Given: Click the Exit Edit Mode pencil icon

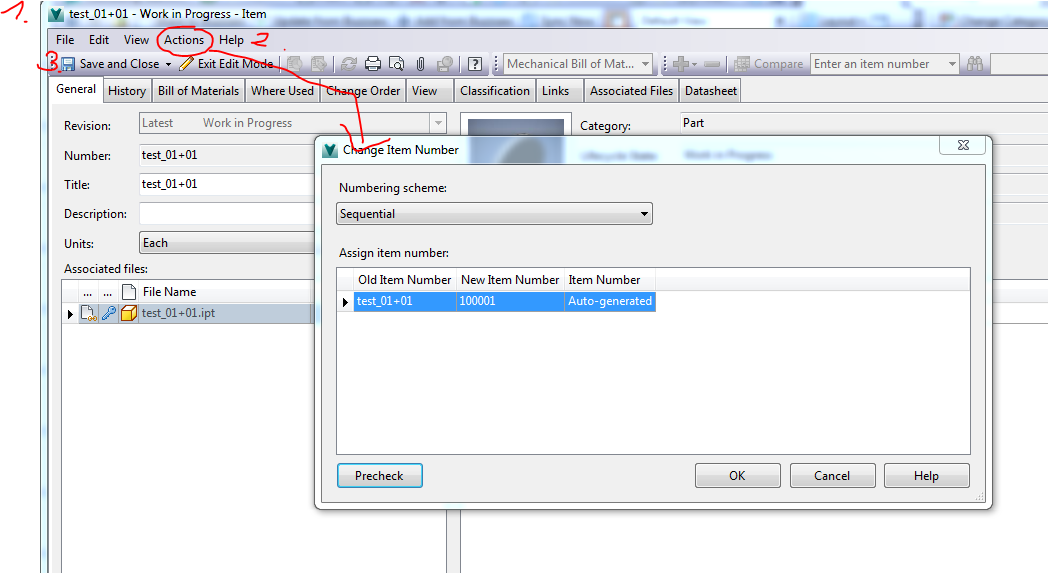Looking at the screenshot, I should coord(186,64).
